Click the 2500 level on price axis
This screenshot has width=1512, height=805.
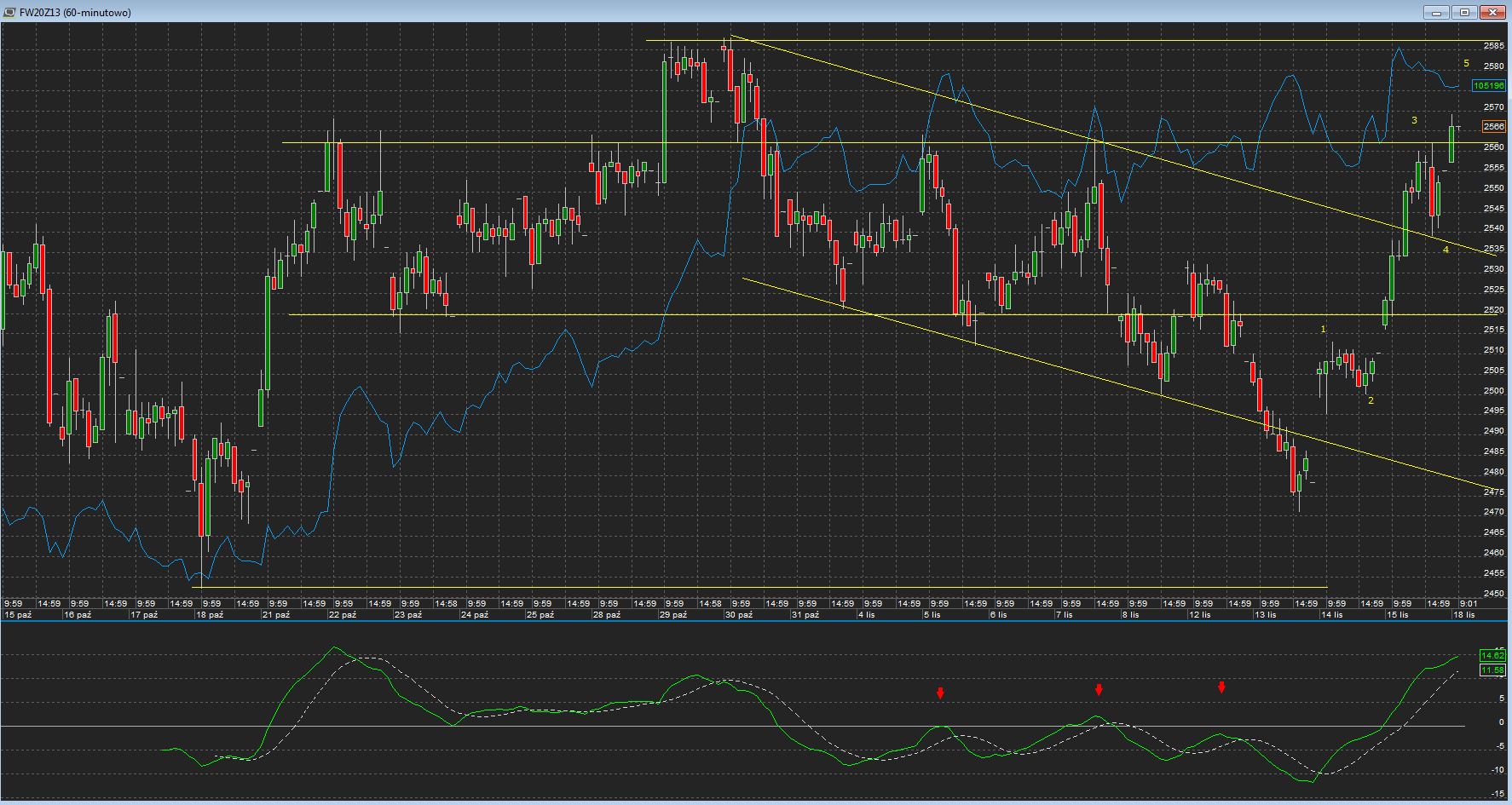(1493, 391)
